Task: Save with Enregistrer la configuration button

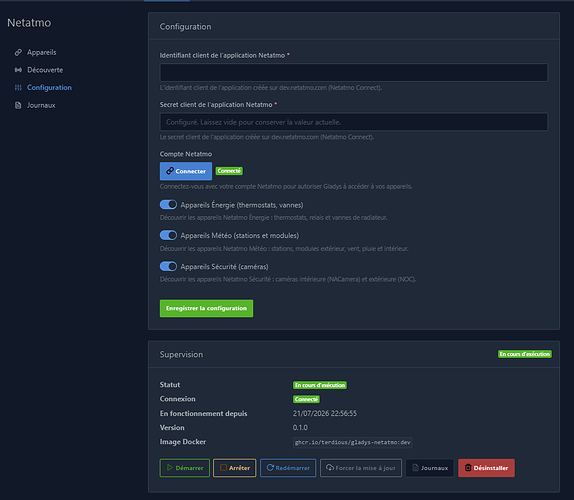Action: 206,308
